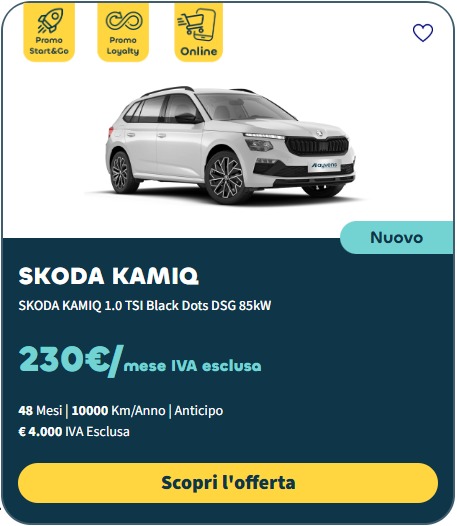Viewport: 457px width, 526px height.
Task: Click the "Nuovo" badge
Action: (x=396, y=238)
